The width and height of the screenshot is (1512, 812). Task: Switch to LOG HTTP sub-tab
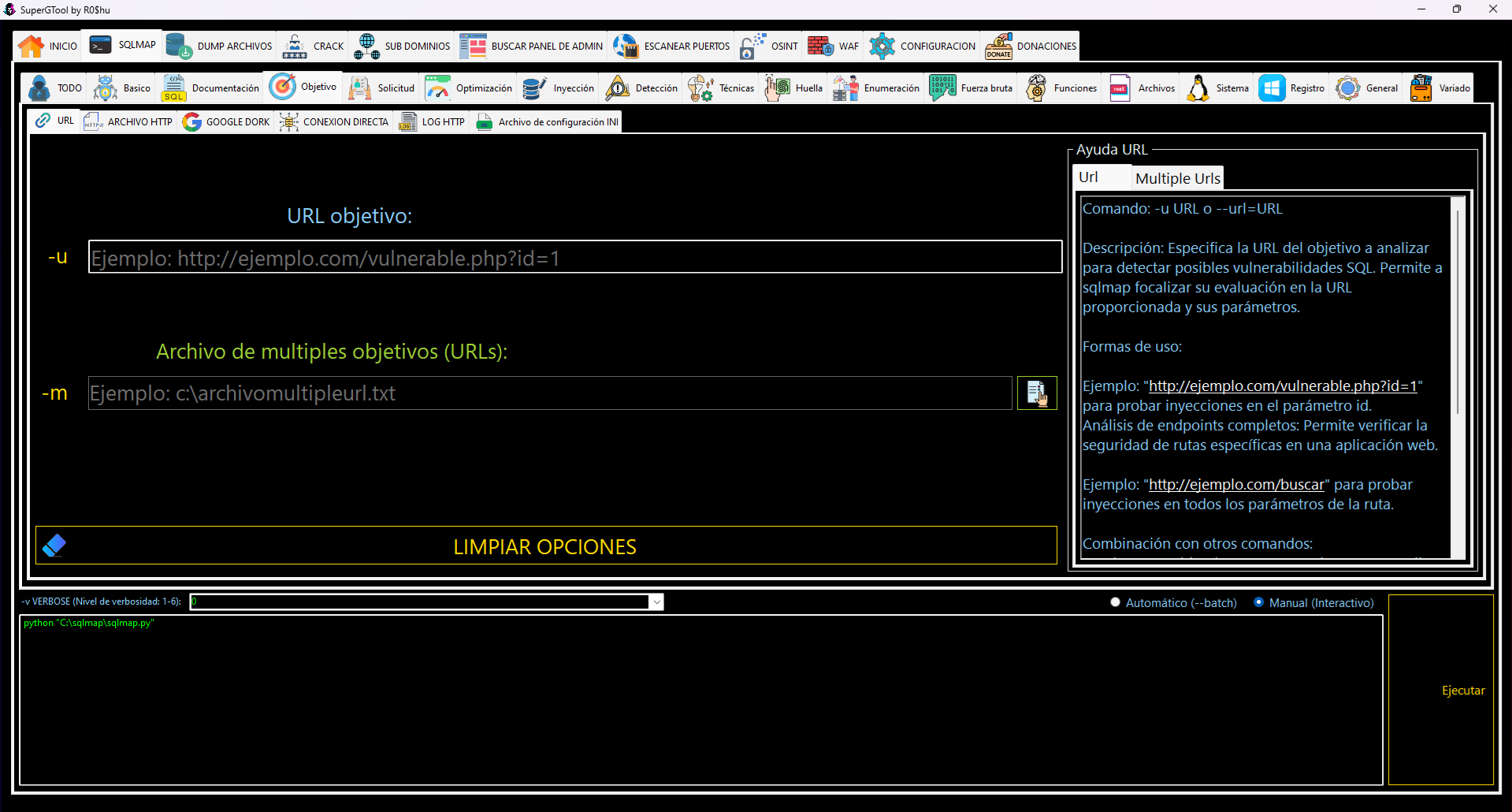(x=432, y=121)
